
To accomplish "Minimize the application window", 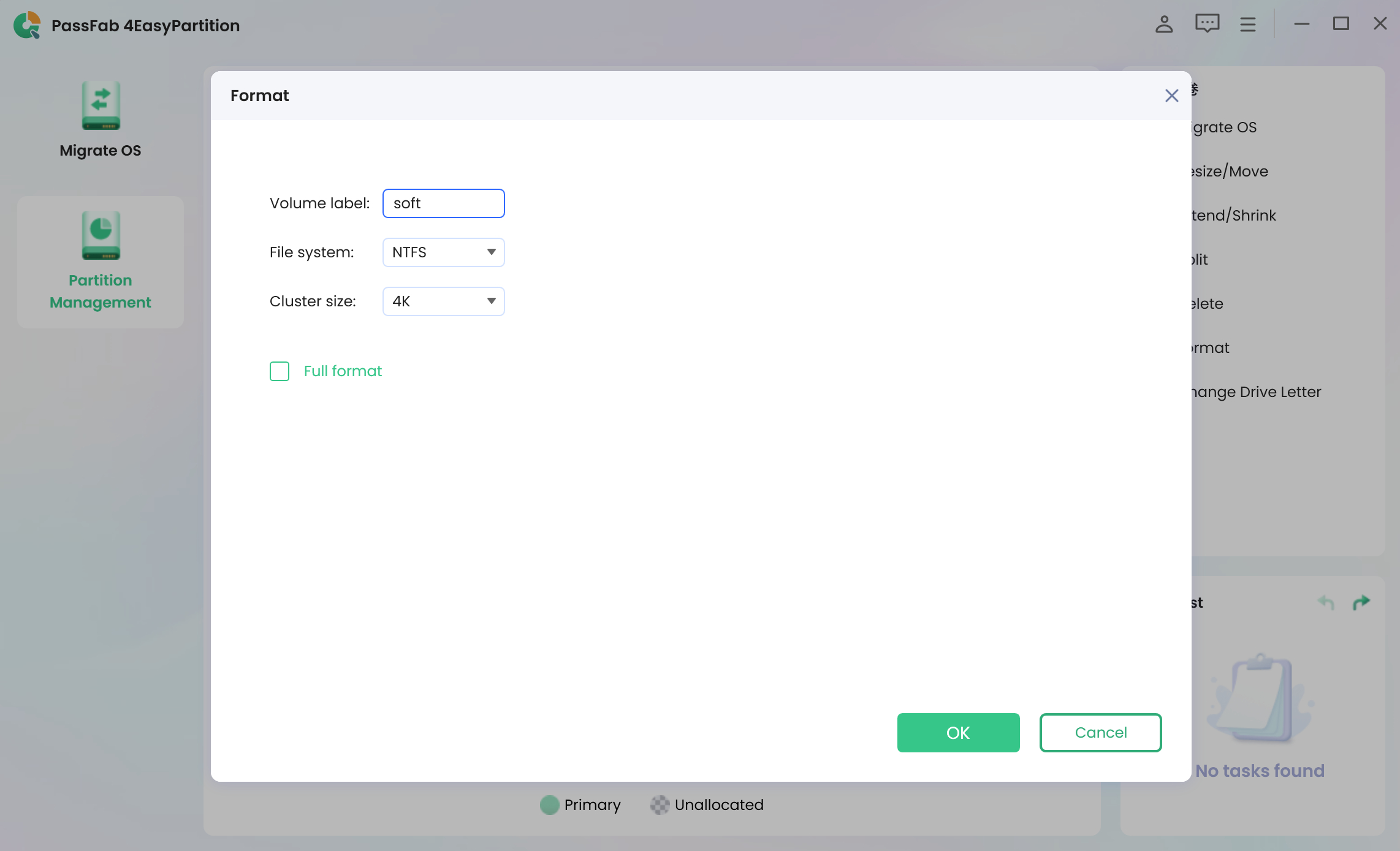I will coord(1302,25).
